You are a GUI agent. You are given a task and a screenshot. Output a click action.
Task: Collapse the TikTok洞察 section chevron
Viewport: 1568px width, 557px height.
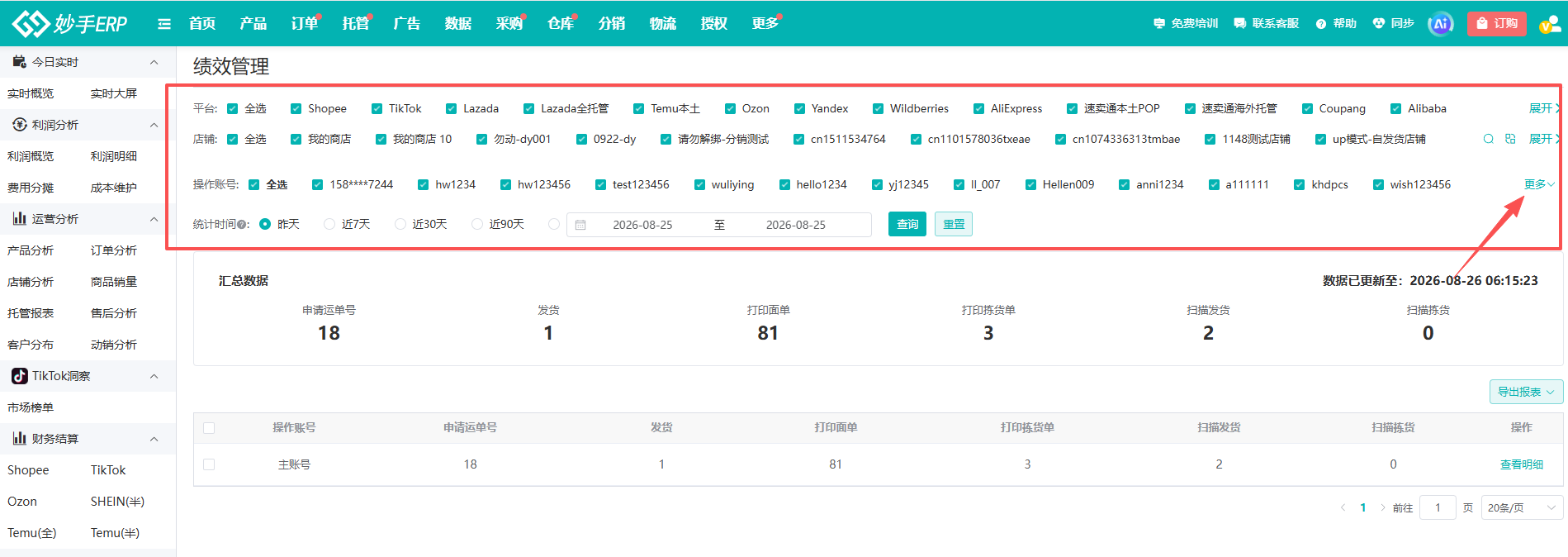[154, 376]
